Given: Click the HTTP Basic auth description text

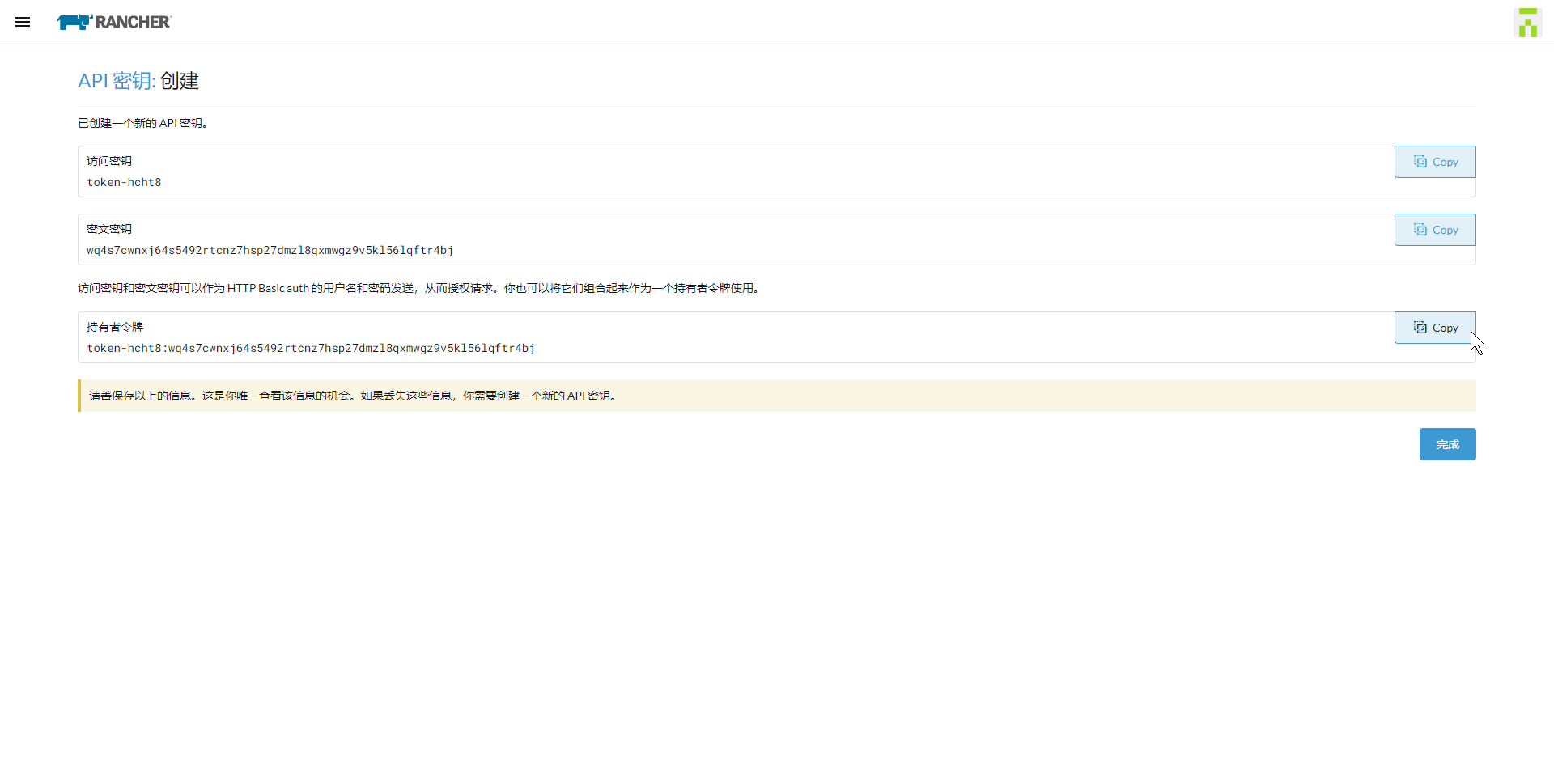Looking at the screenshot, I should click(419, 288).
